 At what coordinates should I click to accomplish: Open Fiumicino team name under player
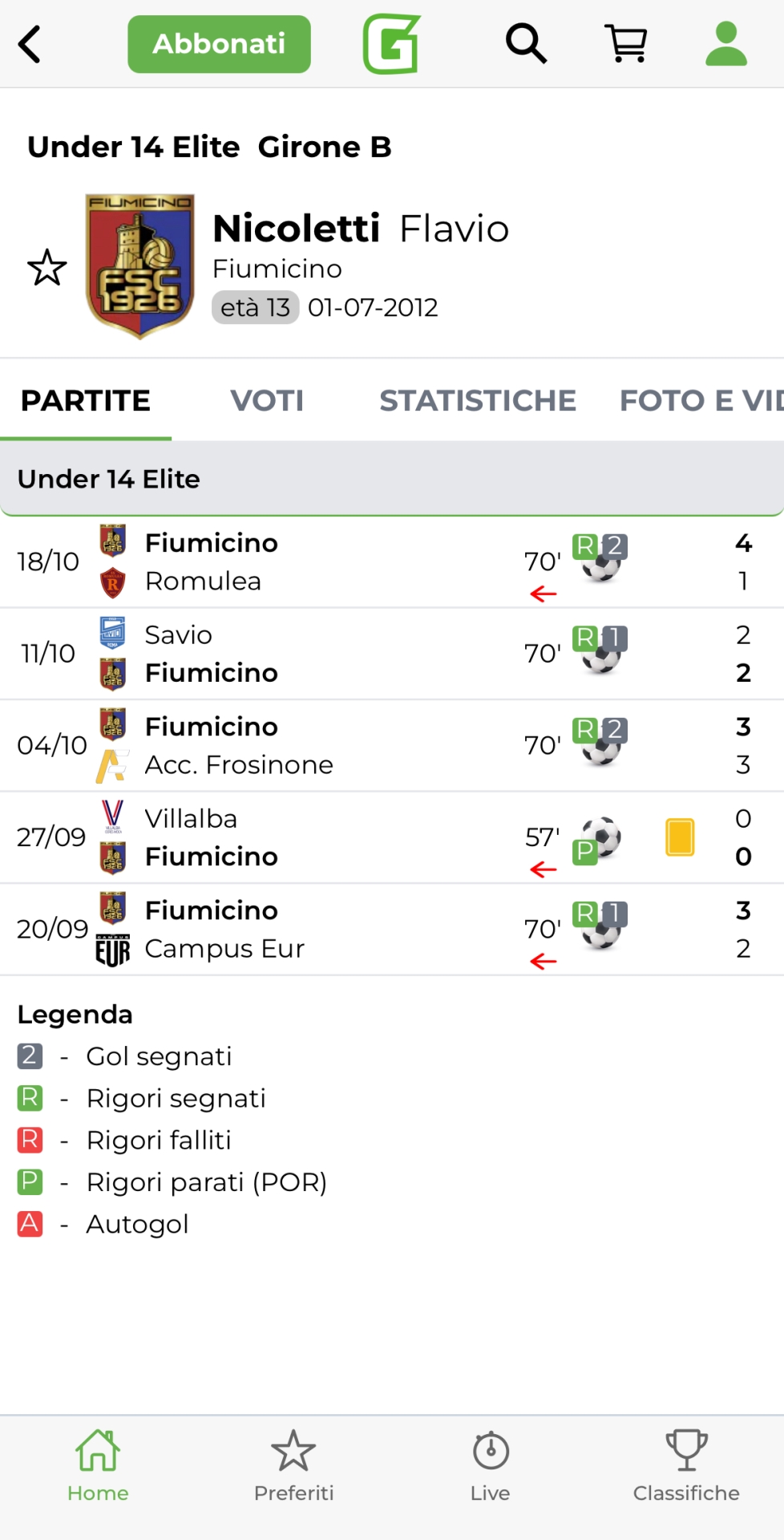click(277, 269)
